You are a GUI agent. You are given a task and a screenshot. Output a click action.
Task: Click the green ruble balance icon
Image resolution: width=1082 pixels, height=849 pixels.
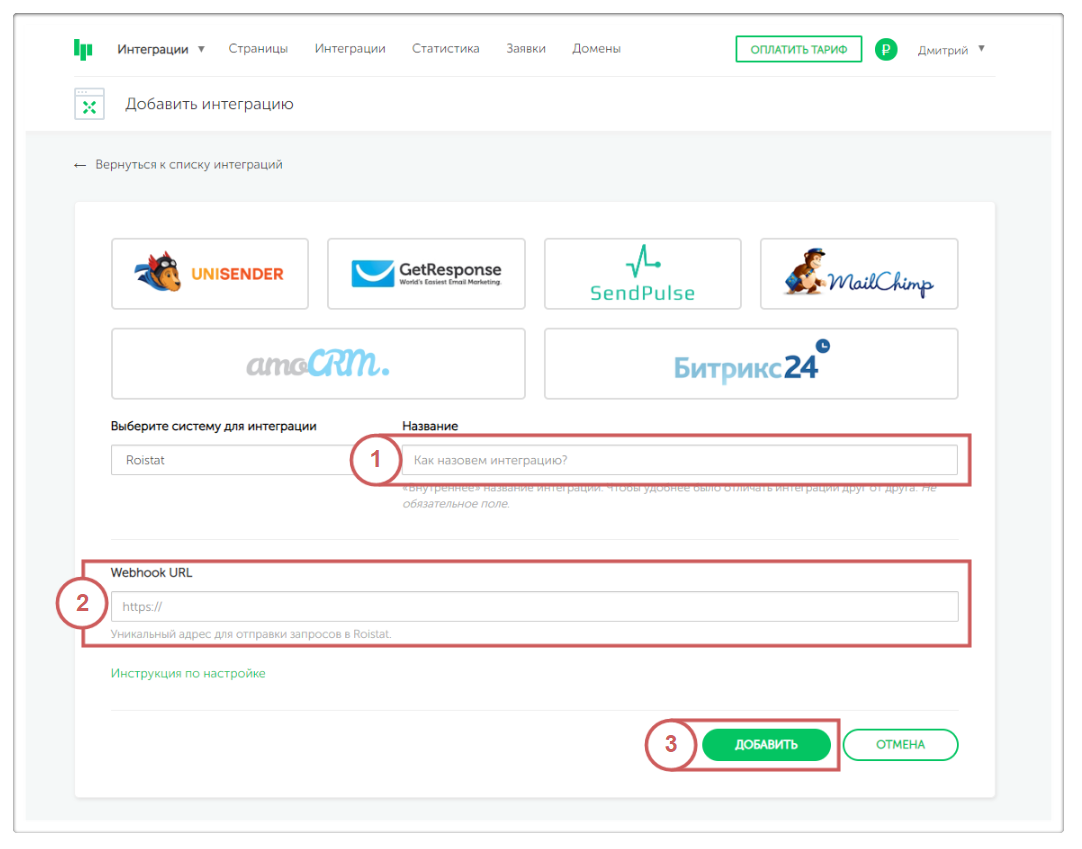click(x=885, y=49)
